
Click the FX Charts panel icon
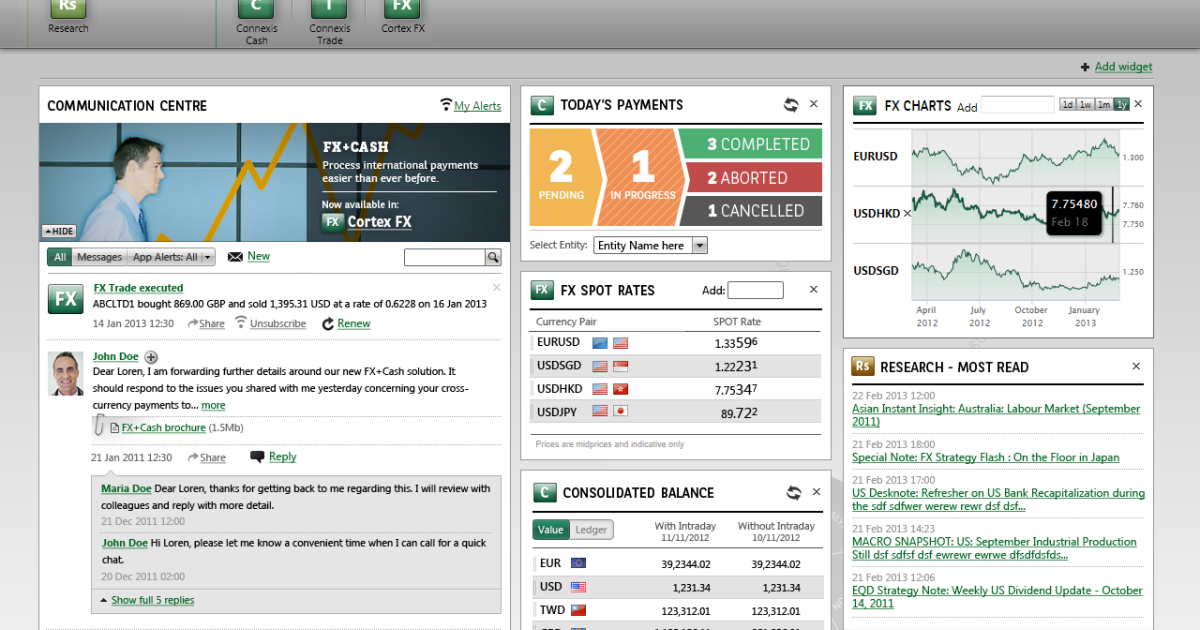coord(864,105)
